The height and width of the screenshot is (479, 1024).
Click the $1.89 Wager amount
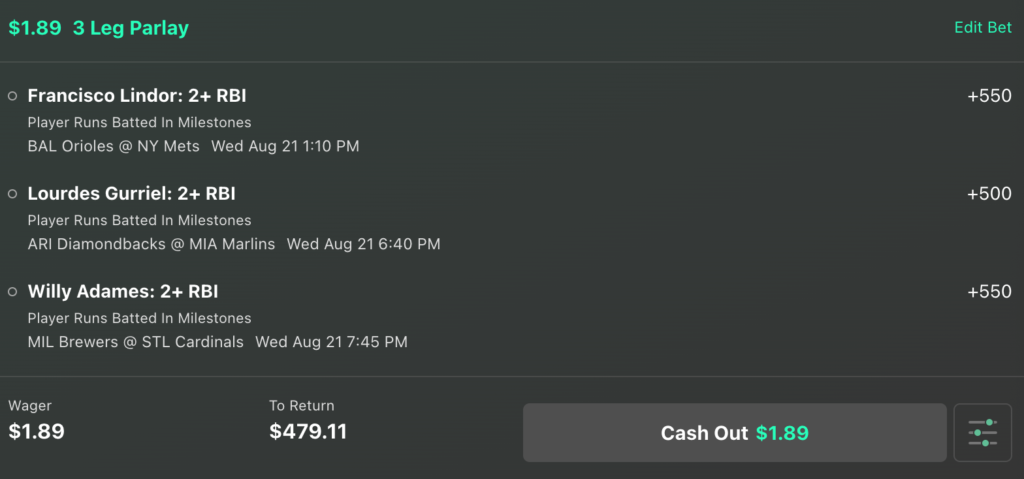point(37,431)
